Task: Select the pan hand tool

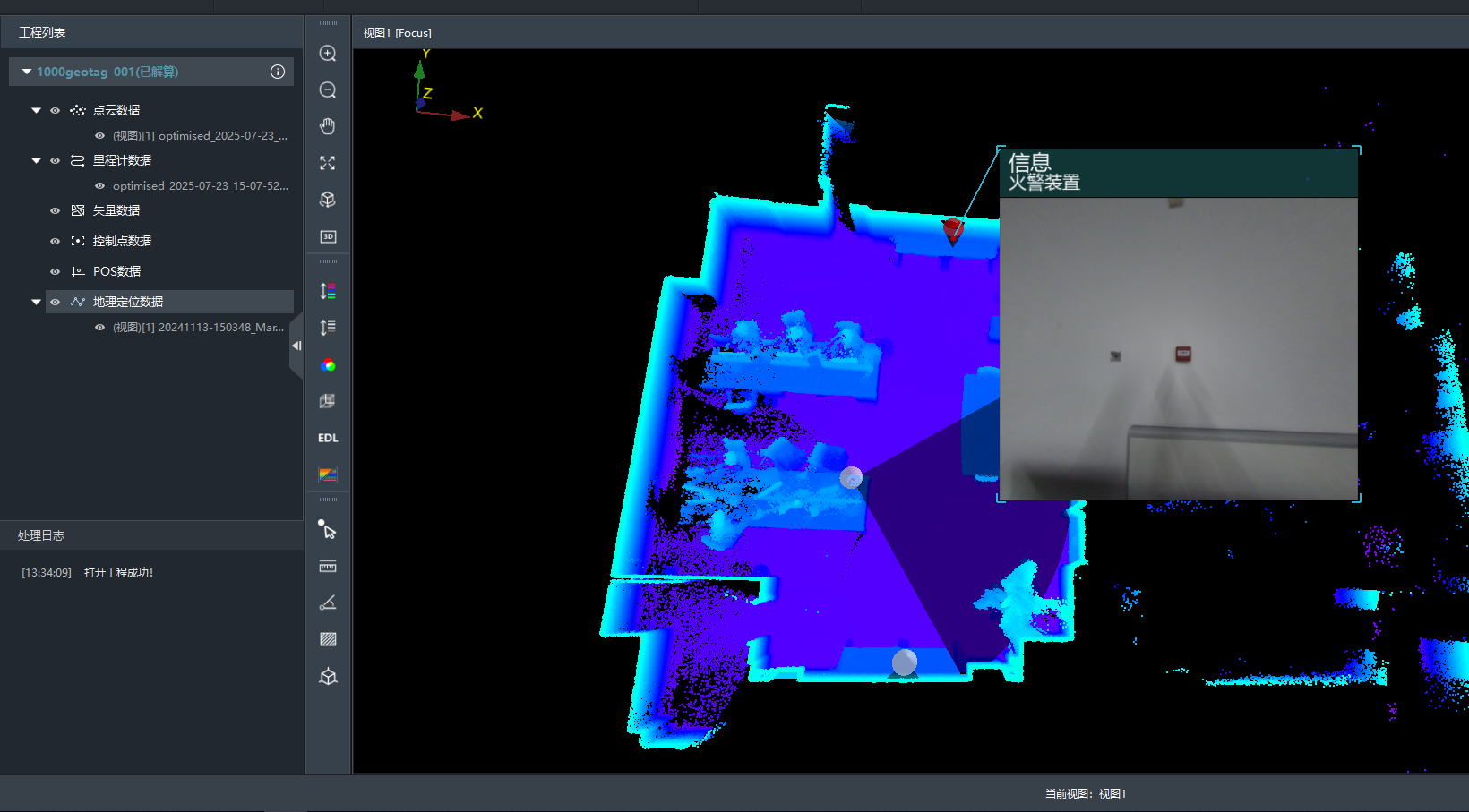Action: coord(328,126)
